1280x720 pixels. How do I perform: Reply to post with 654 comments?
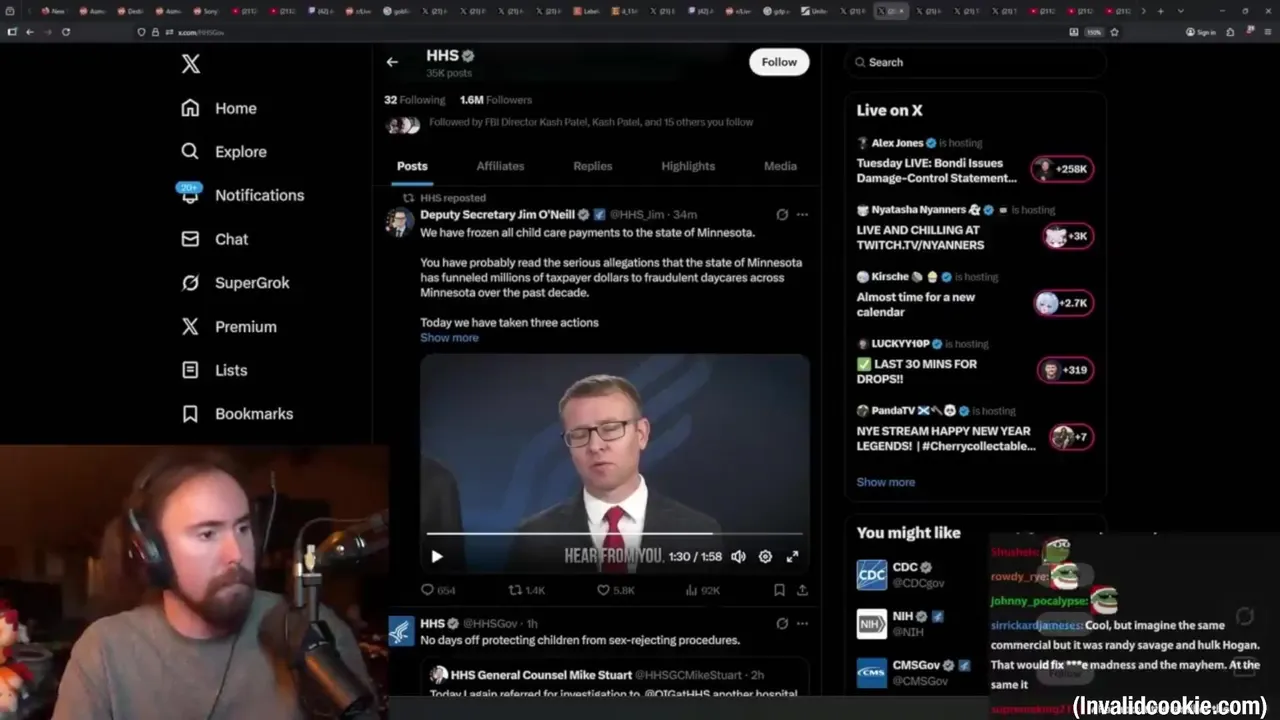coord(438,591)
